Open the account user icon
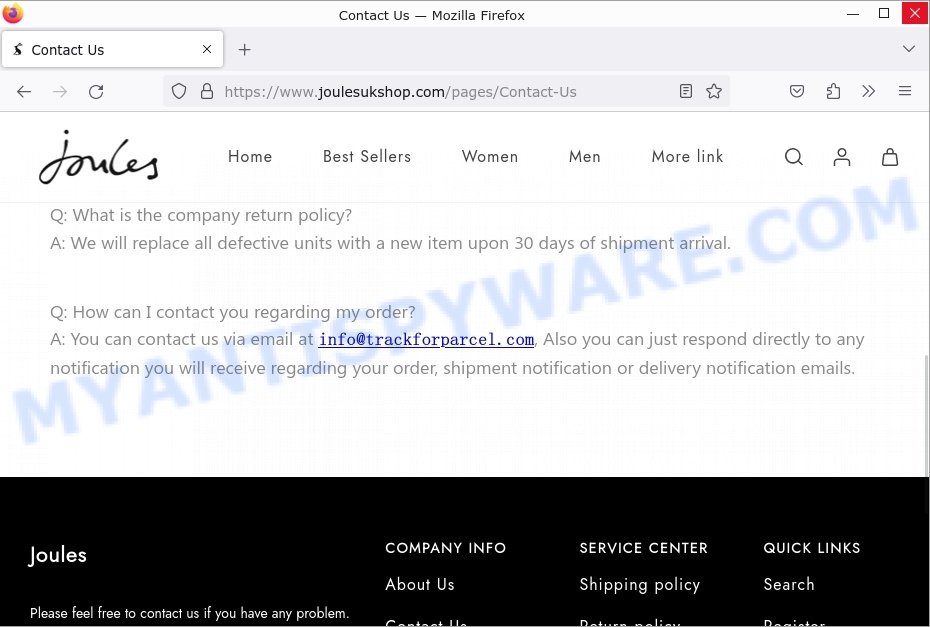This screenshot has height=627, width=930. click(842, 157)
